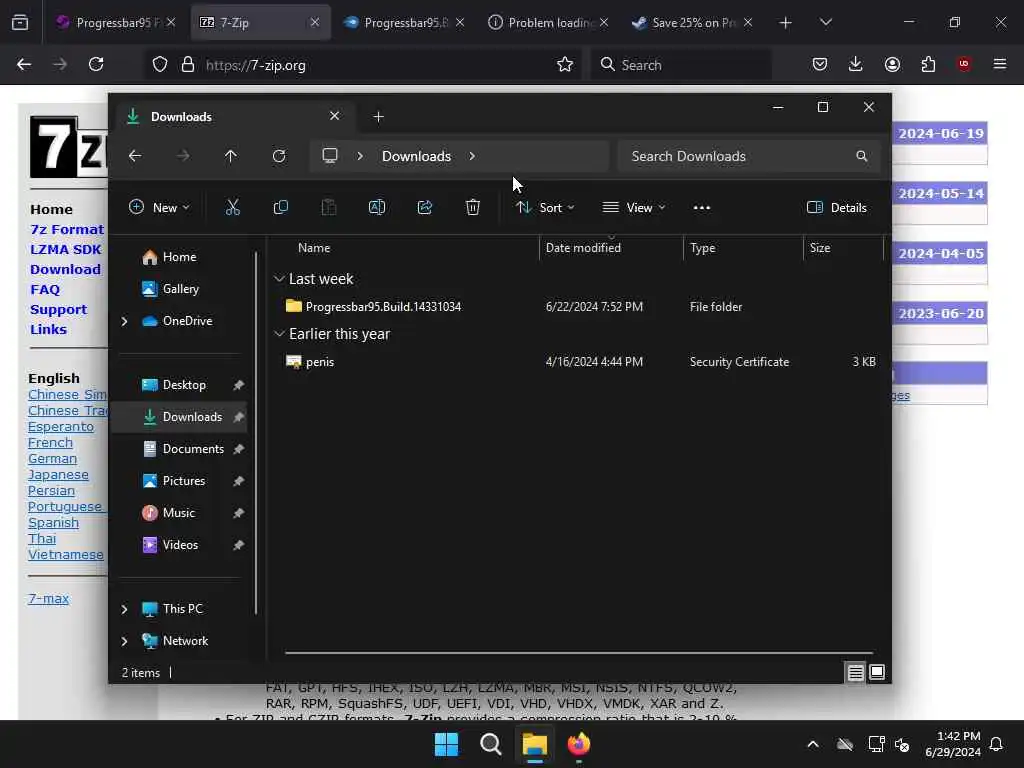Open Firefox extensions puzzle icon
The width and height of the screenshot is (1024, 768).
click(x=928, y=64)
